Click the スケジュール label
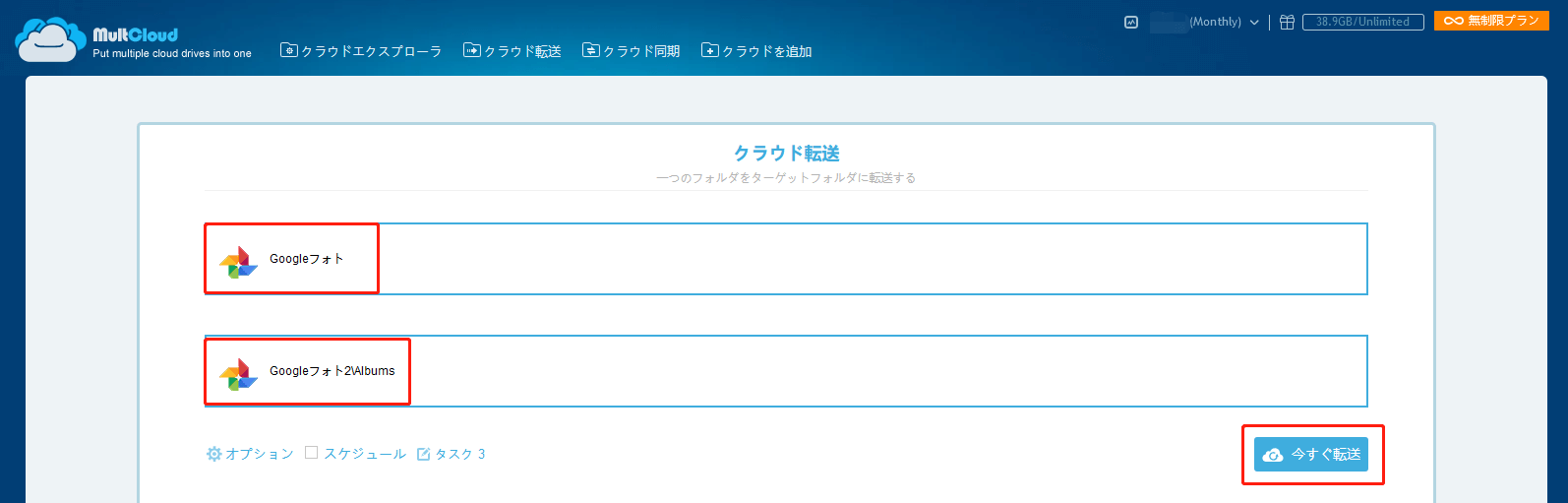1568x503 pixels. pos(365,454)
